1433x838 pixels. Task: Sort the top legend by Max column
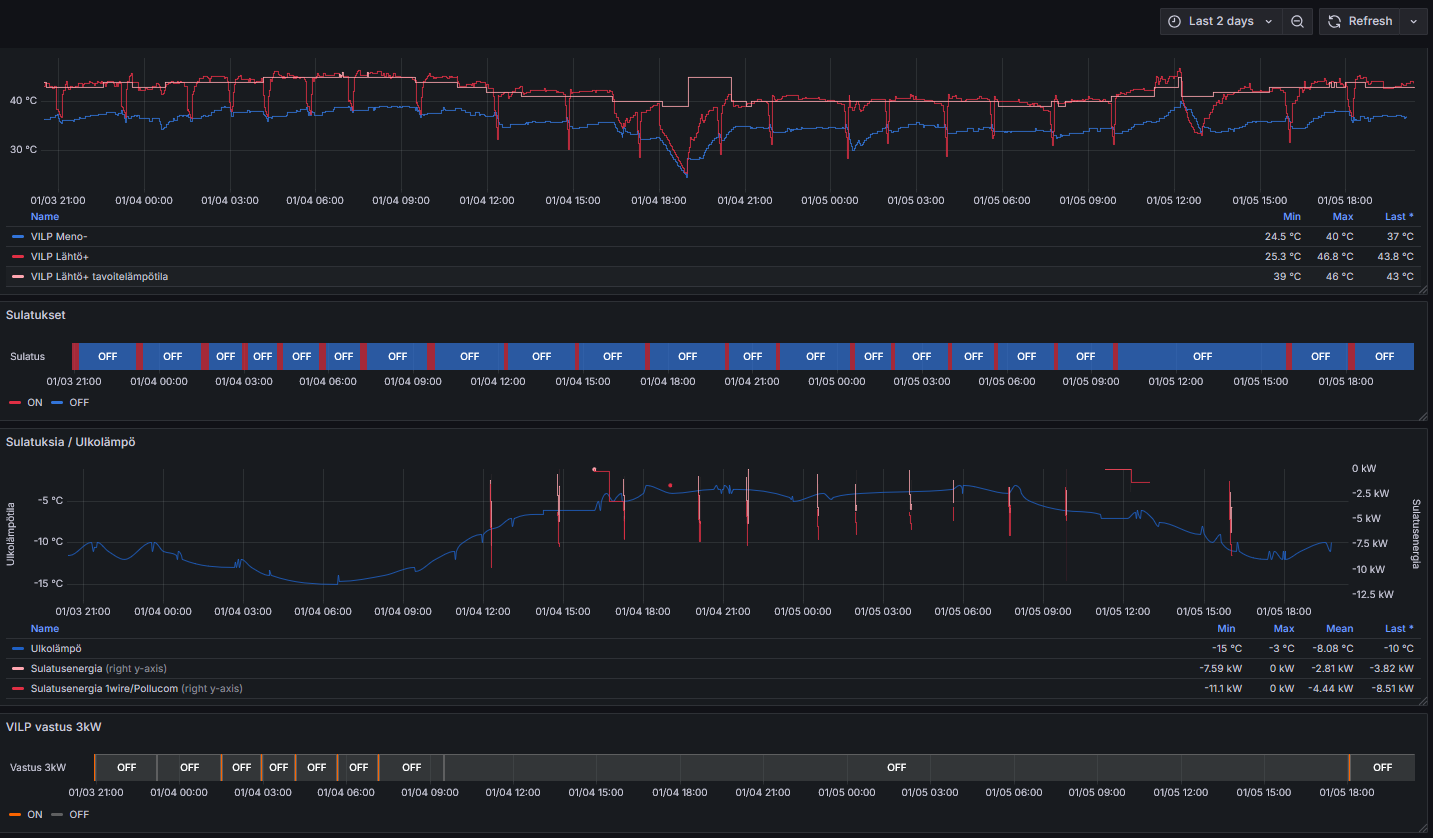pos(1342,217)
